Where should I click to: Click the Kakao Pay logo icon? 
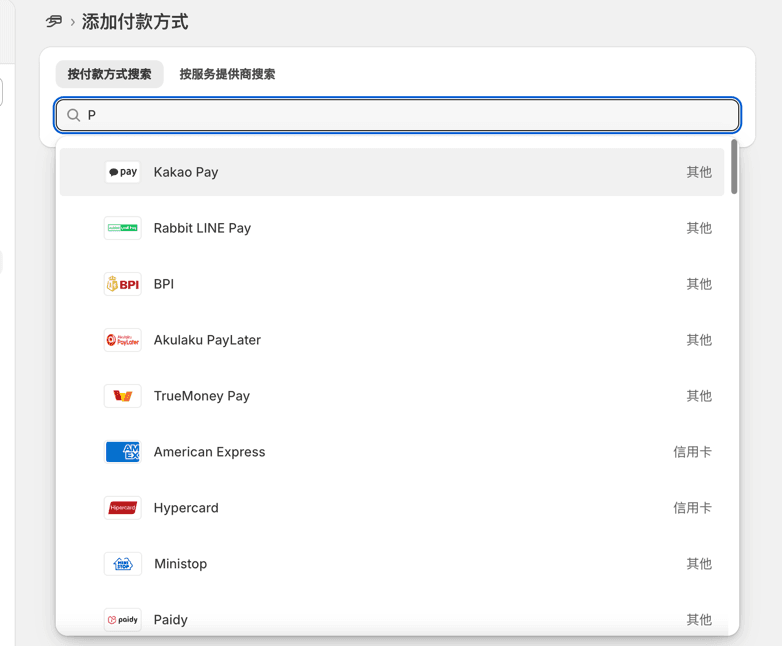pos(123,172)
